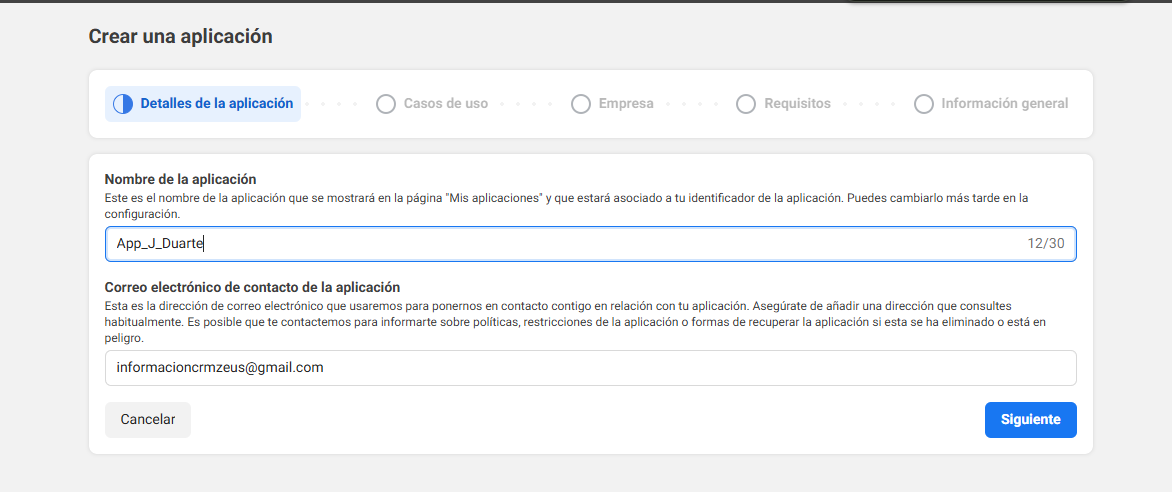The height and width of the screenshot is (492, 1172).
Task: Click the Nombre de la aplicación label
Action: [x=181, y=179]
